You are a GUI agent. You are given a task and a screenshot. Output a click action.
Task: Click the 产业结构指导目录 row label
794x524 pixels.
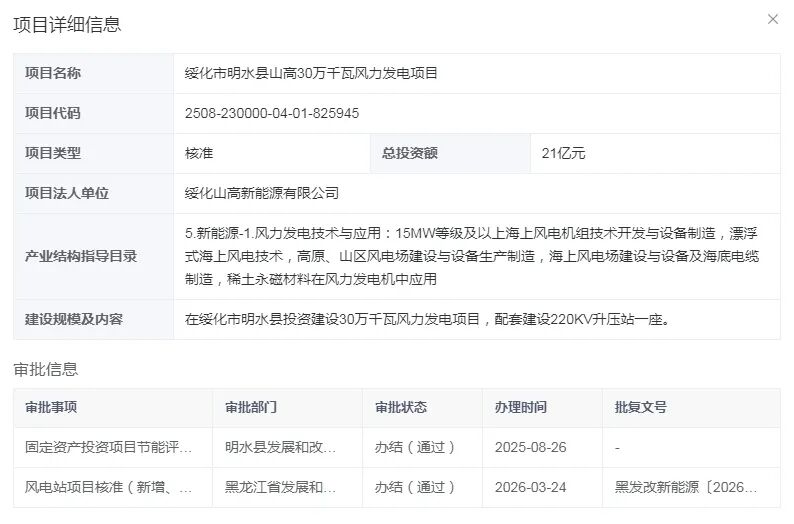[81, 256]
